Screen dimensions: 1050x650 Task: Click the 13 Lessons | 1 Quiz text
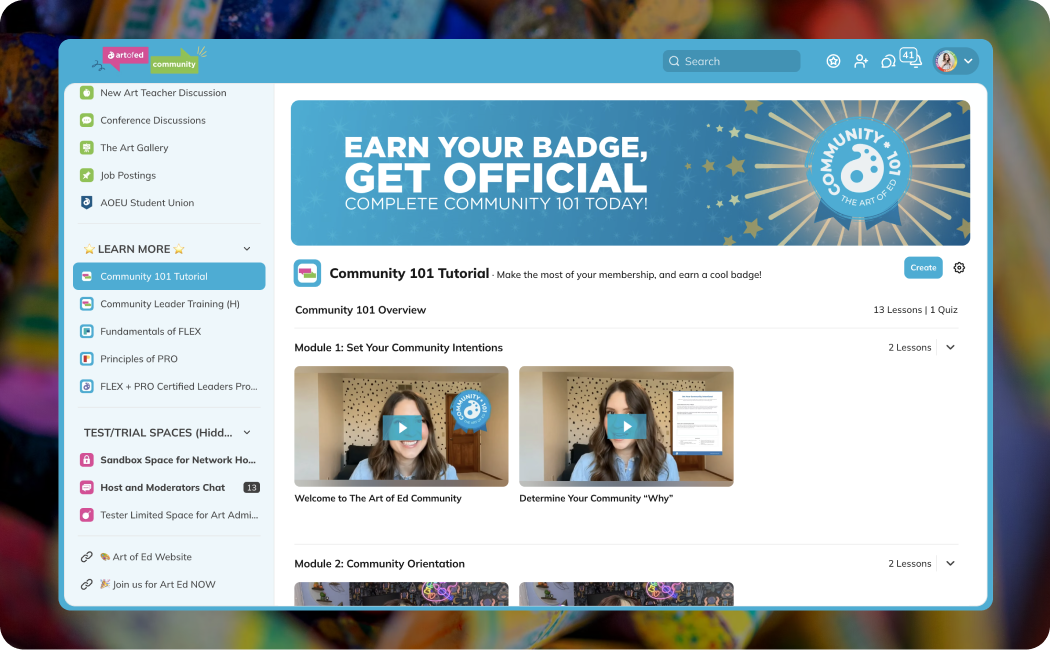coord(915,310)
